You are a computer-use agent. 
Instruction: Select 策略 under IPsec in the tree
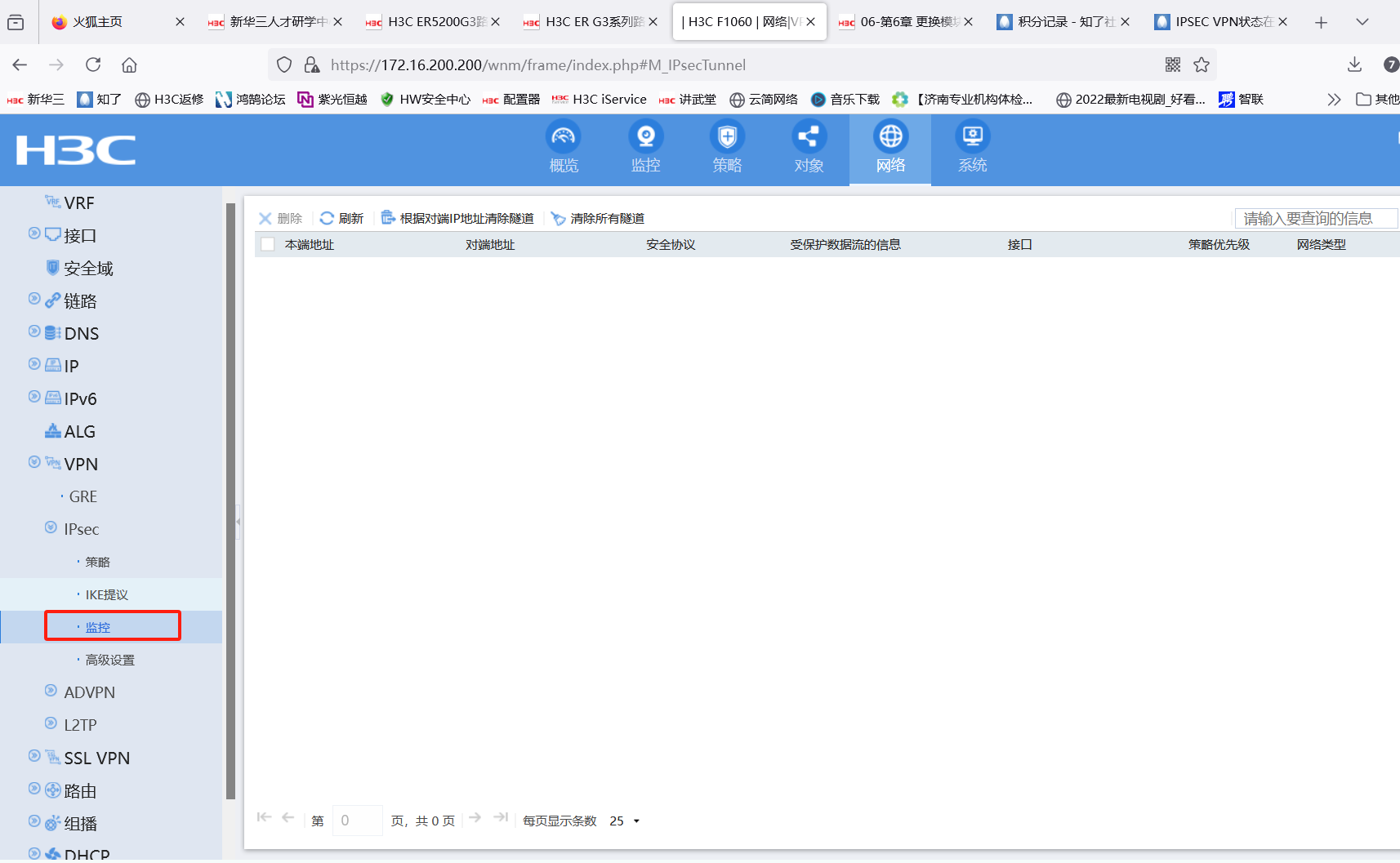98,562
